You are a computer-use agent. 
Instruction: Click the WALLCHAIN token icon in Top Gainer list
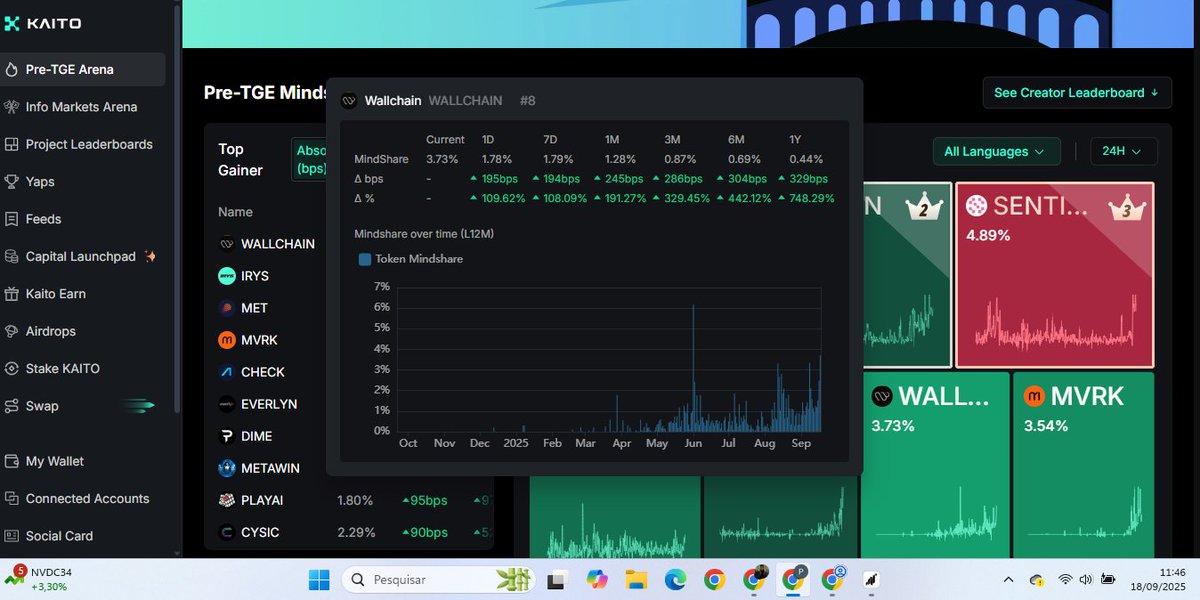pyautogui.click(x=227, y=244)
